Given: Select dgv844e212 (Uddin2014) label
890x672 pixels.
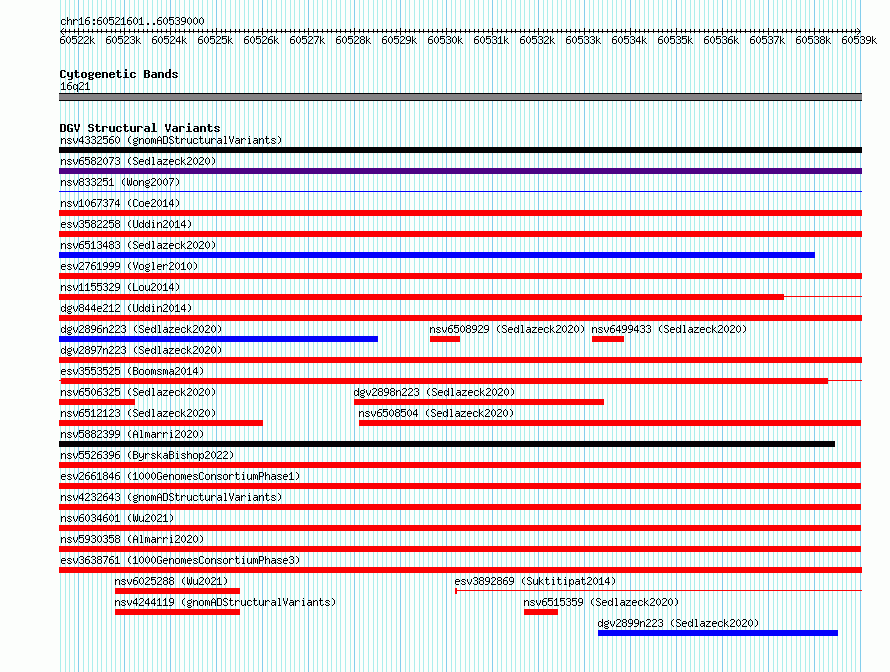Looking at the screenshot, I should point(126,308).
